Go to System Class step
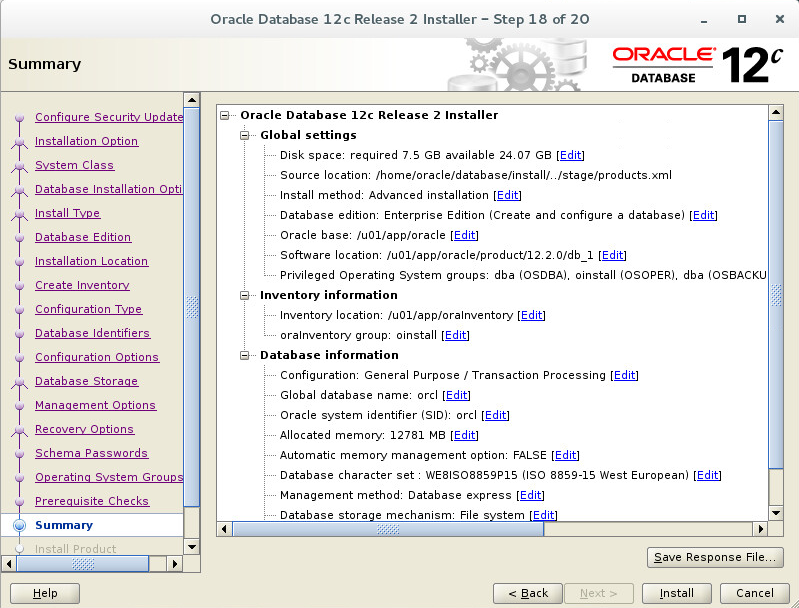The height and width of the screenshot is (608, 799). pos(74,165)
